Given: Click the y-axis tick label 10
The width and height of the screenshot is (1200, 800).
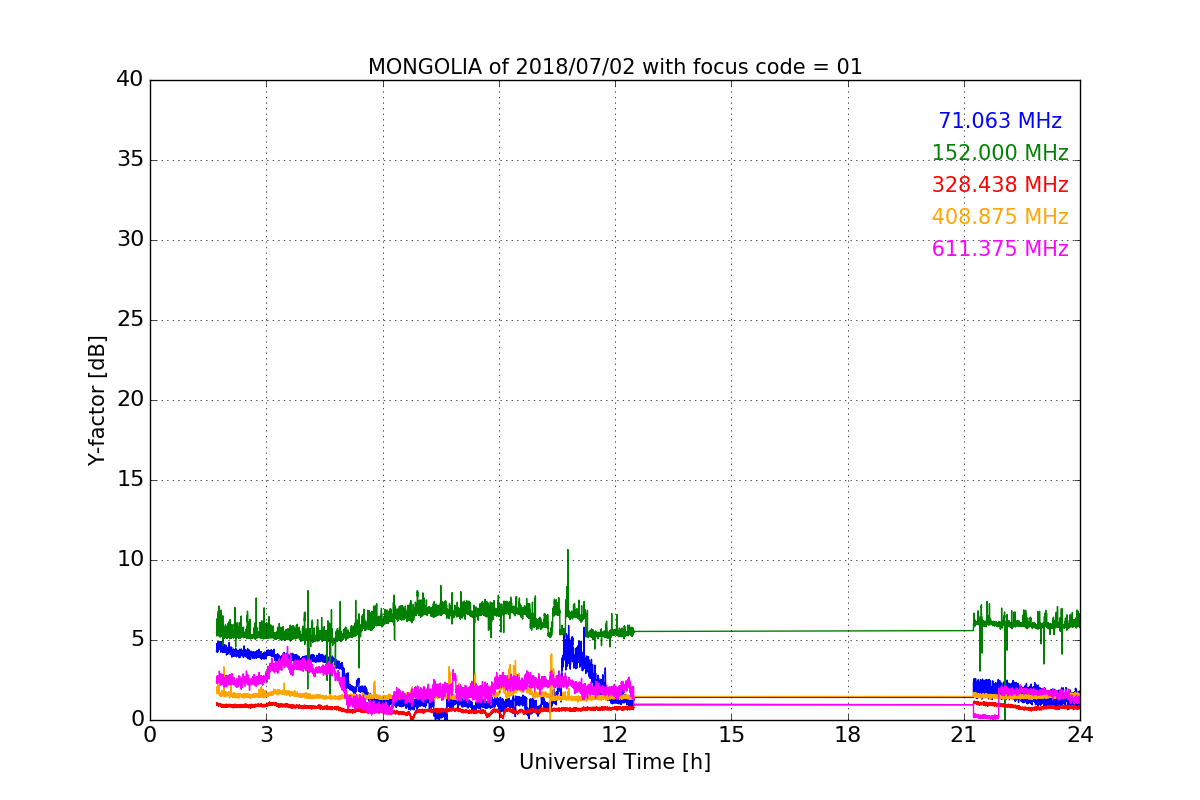Looking at the screenshot, I should pyautogui.click(x=130, y=560).
